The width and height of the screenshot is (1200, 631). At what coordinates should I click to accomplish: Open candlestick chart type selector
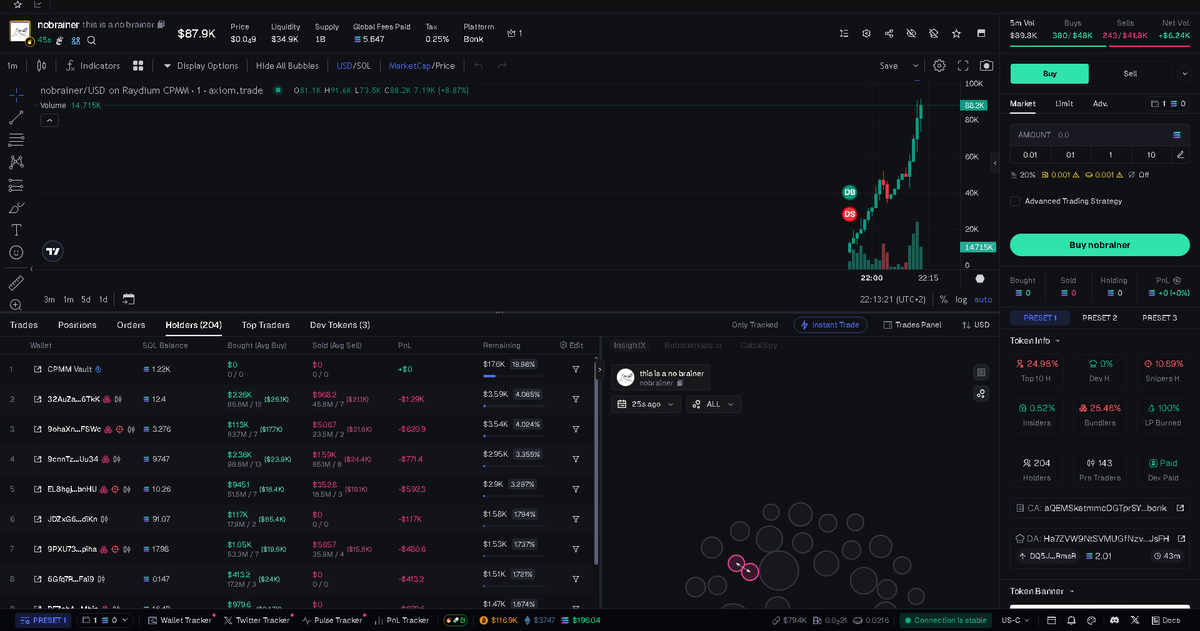coord(41,66)
